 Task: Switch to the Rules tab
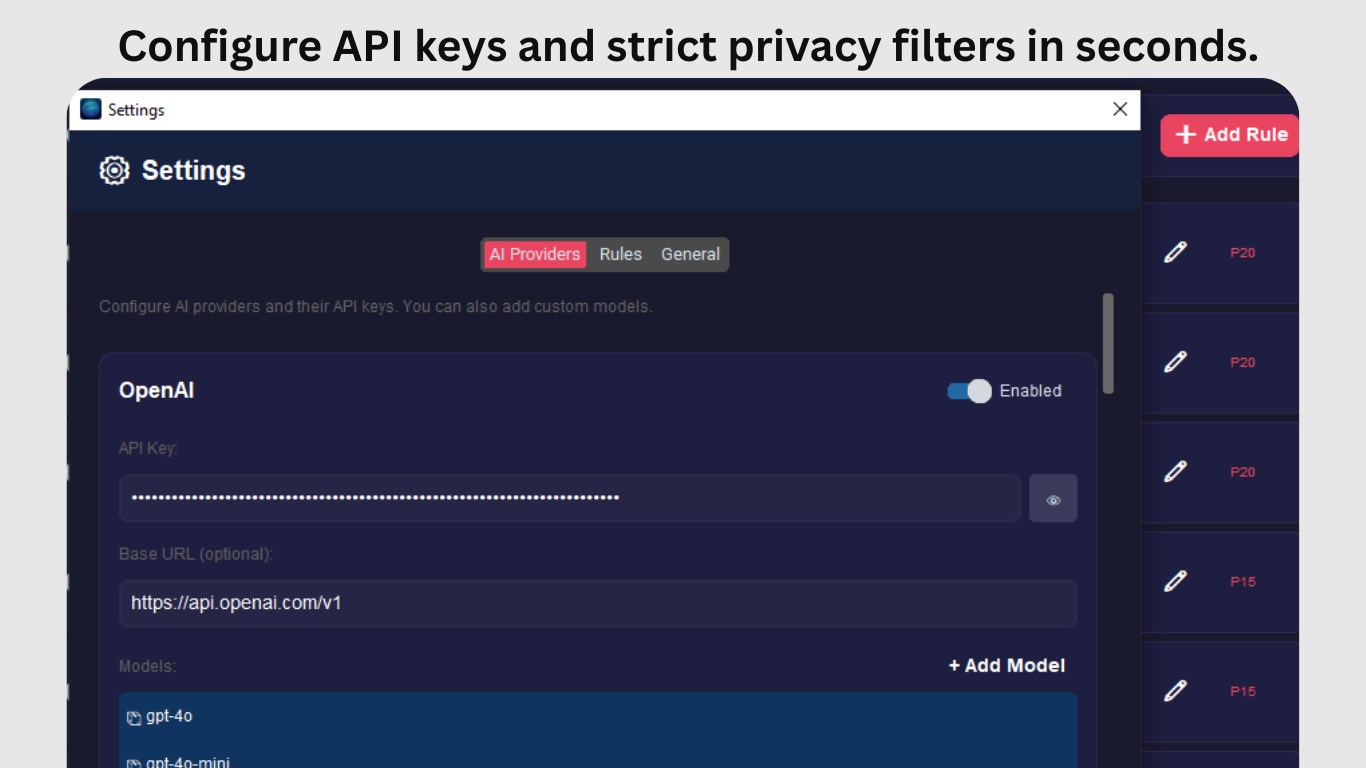point(620,254)
